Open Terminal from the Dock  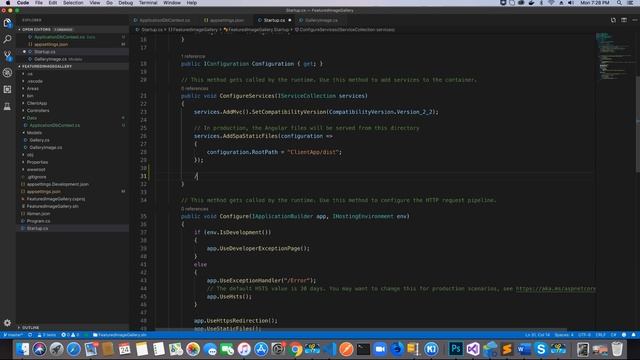[x=363, y=349]
